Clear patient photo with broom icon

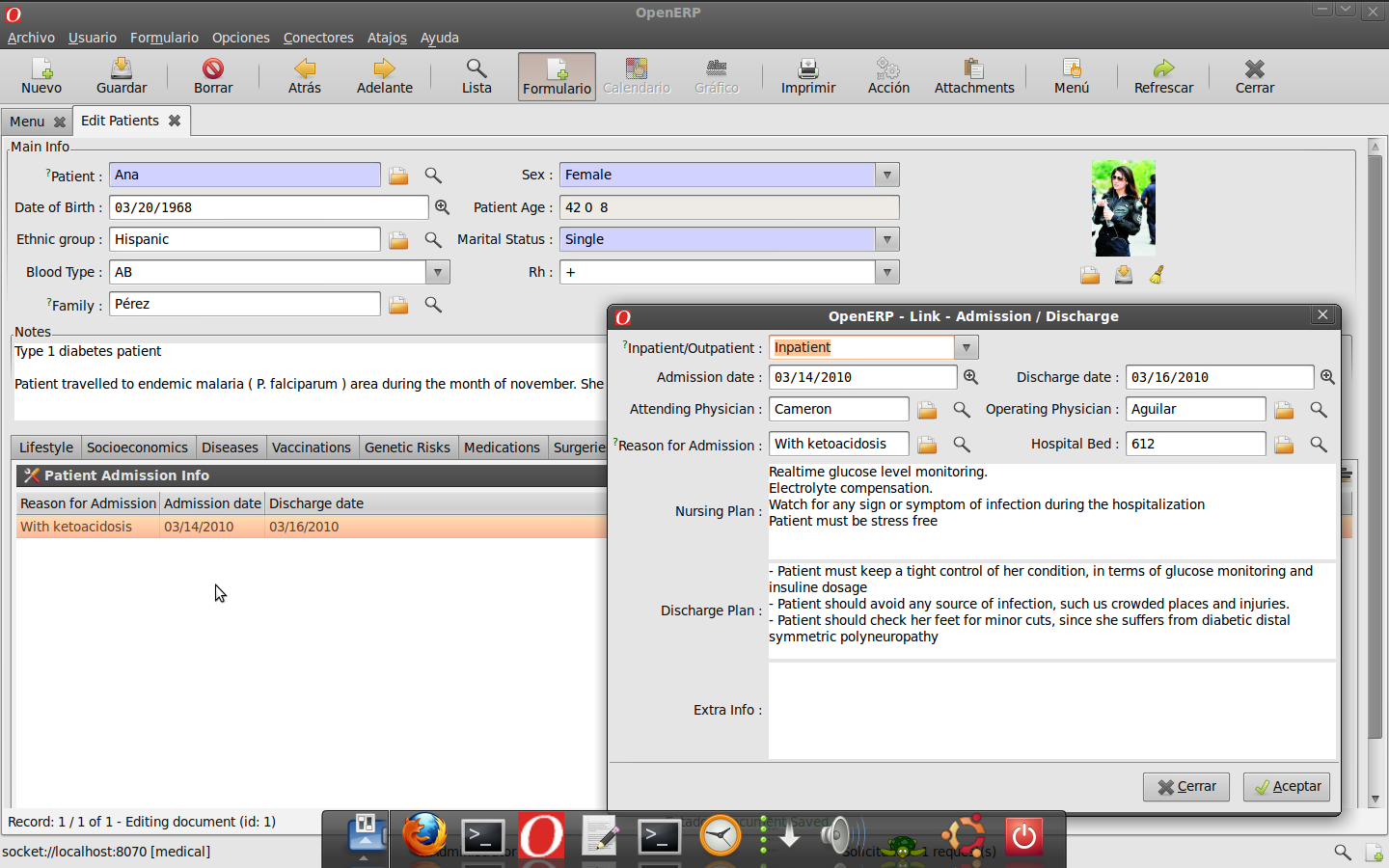tap(1157, 276)
